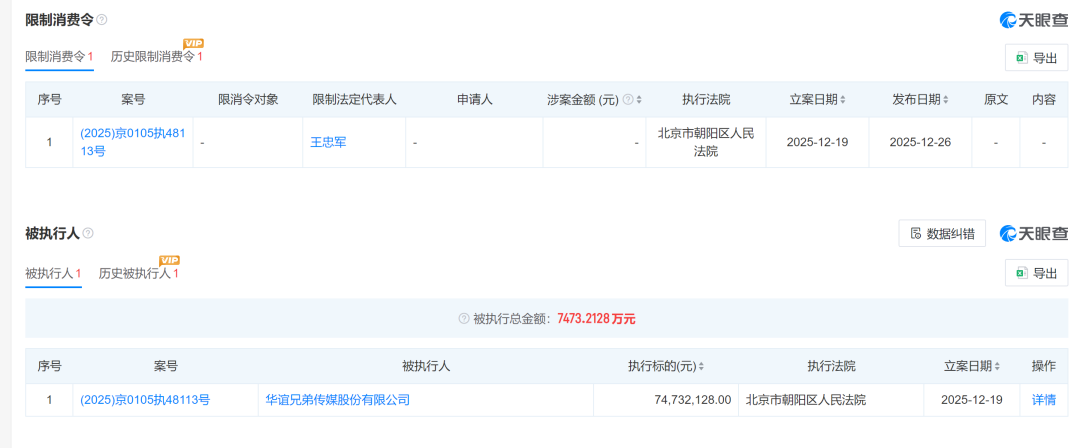Click the help icon next to 涉案金额 (元)
The width and height of the screenshot is (1080, 448).
[627, 100]
